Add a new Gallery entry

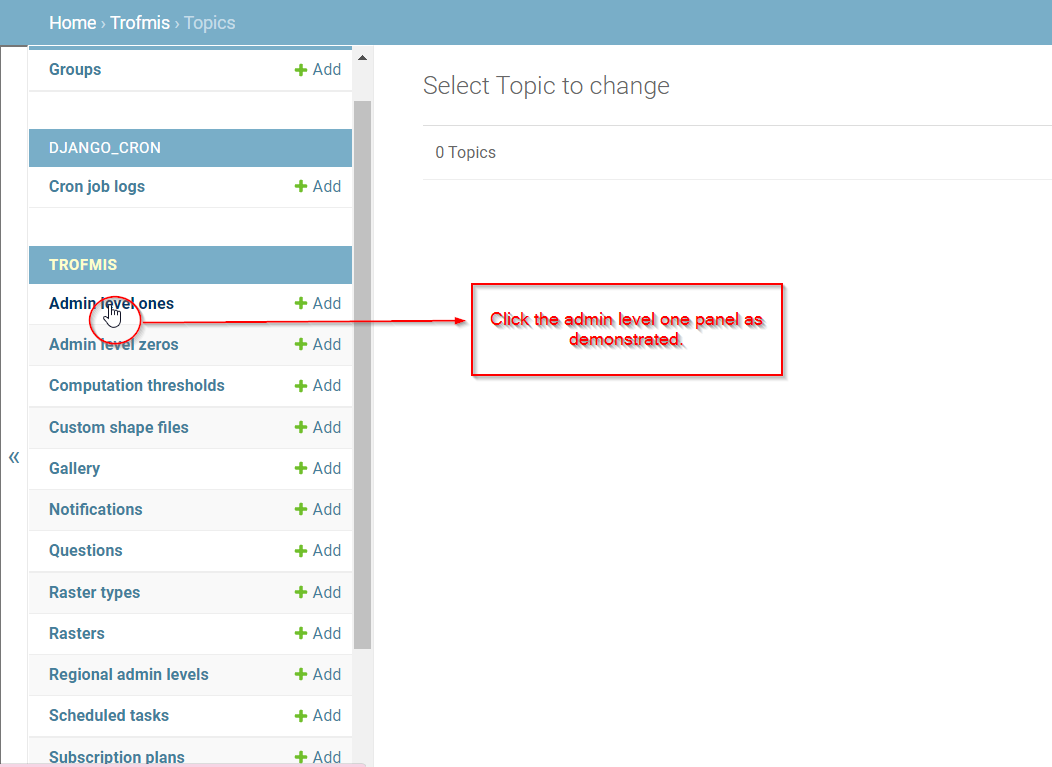coord(318,468)
